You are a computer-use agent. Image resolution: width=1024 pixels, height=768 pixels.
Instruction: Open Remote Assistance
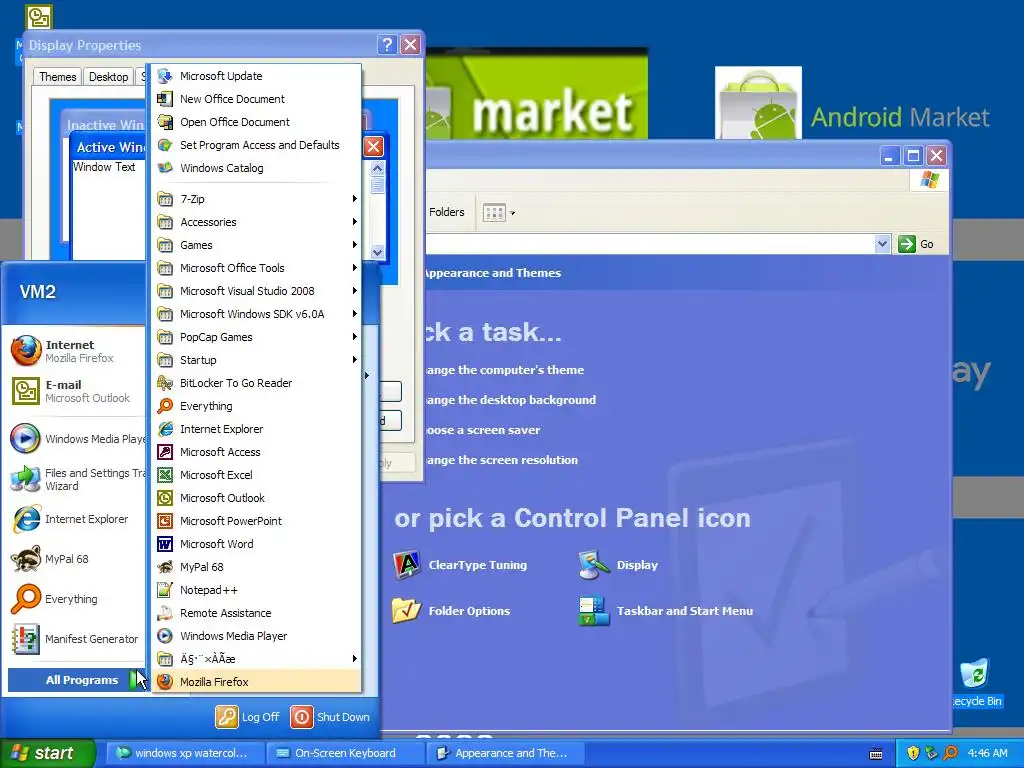257,613
